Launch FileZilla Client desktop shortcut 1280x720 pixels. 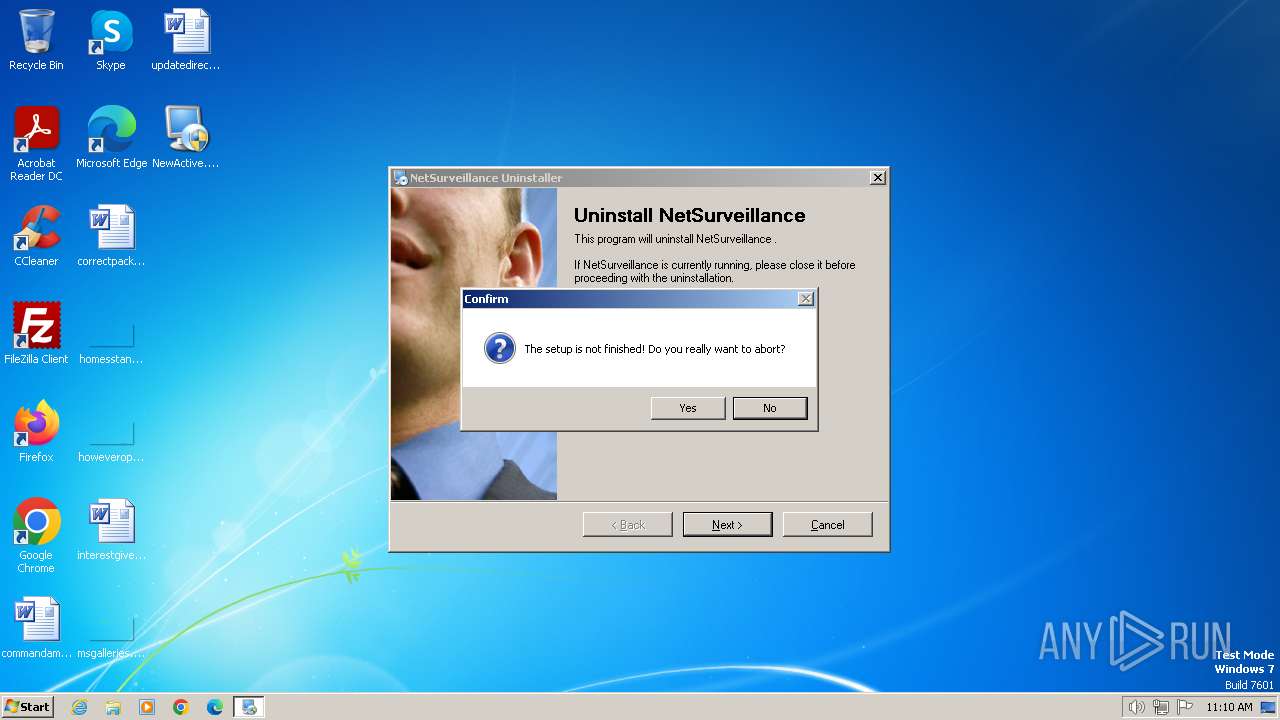point(36,334)
